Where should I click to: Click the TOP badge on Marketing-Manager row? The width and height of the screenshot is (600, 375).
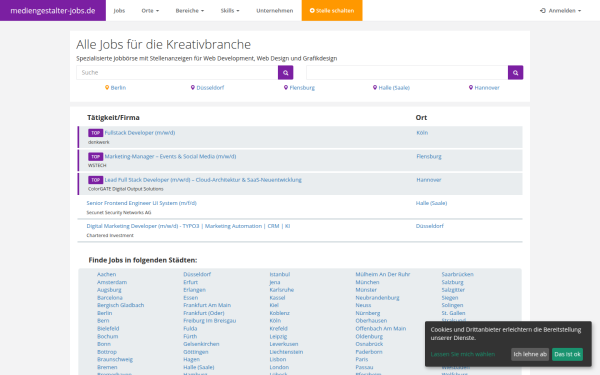coord(95,157)
